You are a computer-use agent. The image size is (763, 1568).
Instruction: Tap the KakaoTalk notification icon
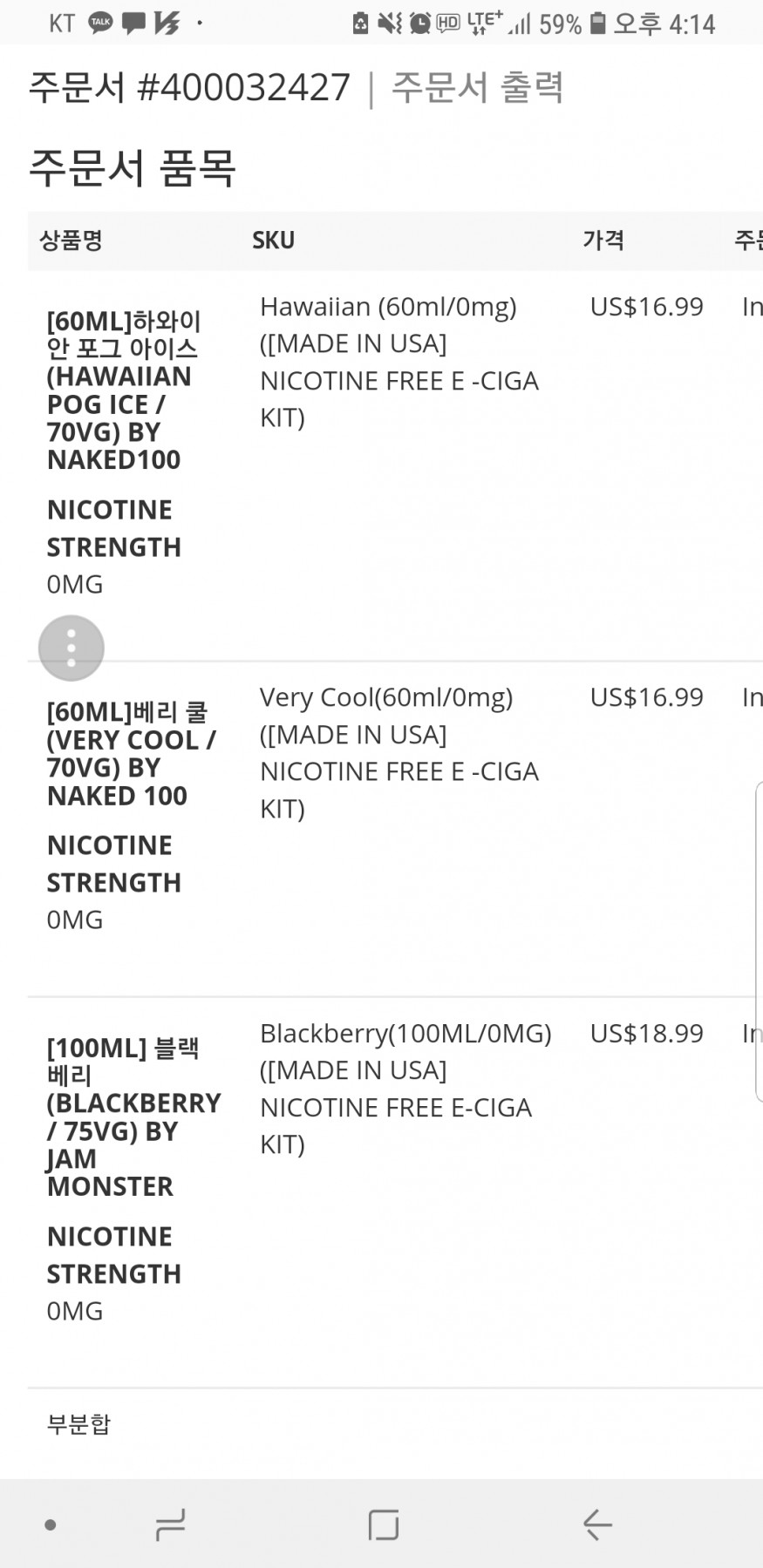click(100, 23)
